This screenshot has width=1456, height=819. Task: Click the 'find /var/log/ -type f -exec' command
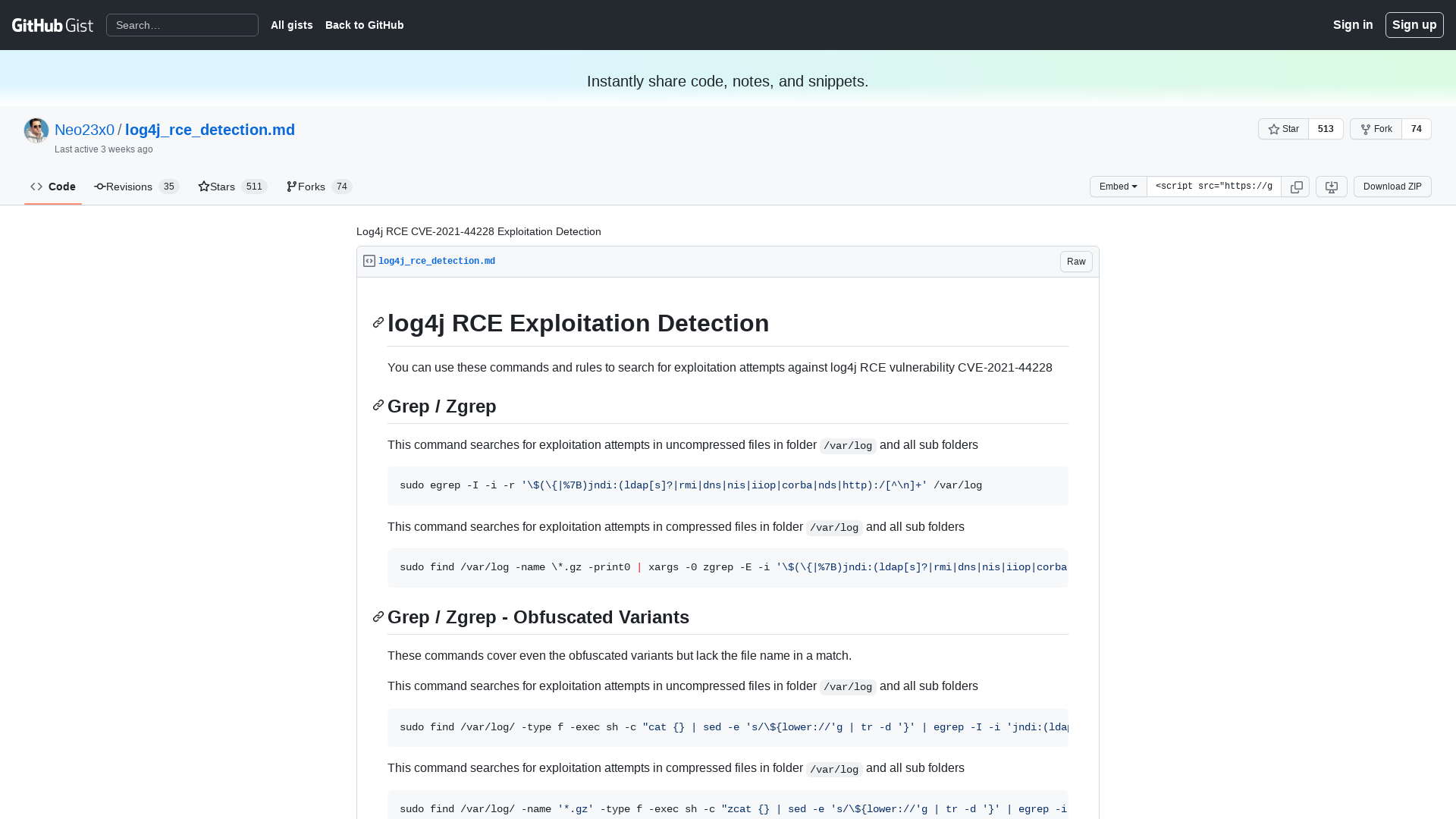click(728, 728)
